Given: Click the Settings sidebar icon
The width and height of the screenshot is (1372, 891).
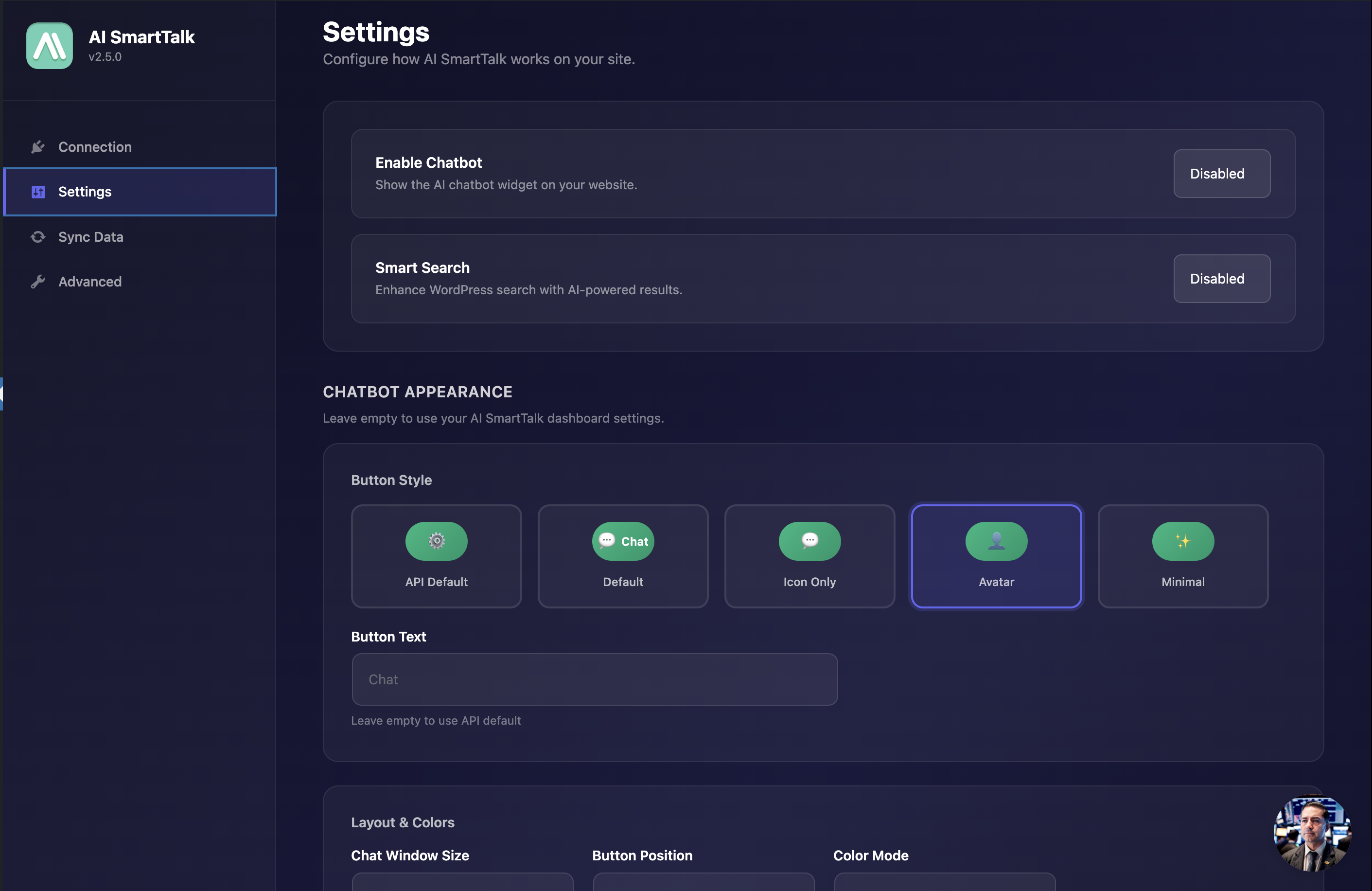Looking at the screenshot, I should (x=38, y=192).
